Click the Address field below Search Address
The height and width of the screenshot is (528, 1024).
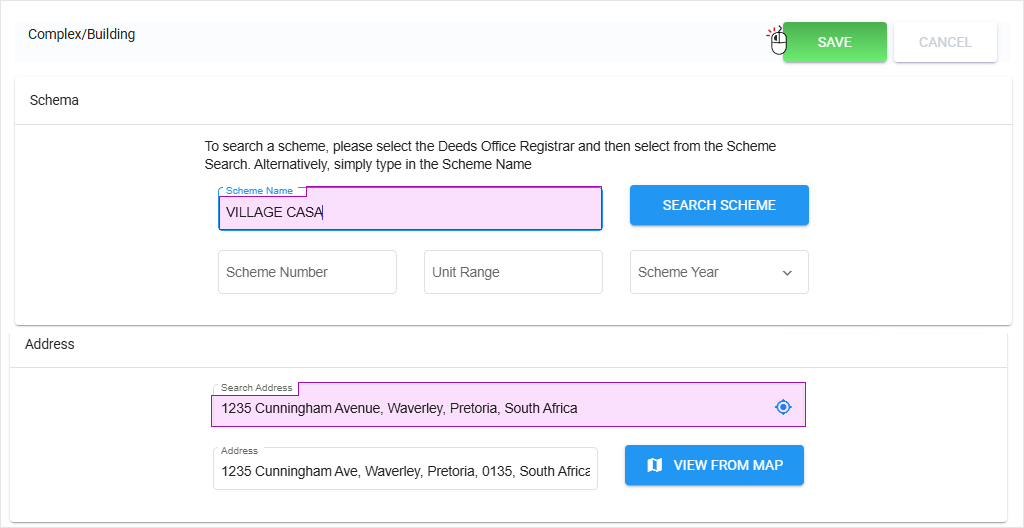pyautogui.click(x=405, y=471)
